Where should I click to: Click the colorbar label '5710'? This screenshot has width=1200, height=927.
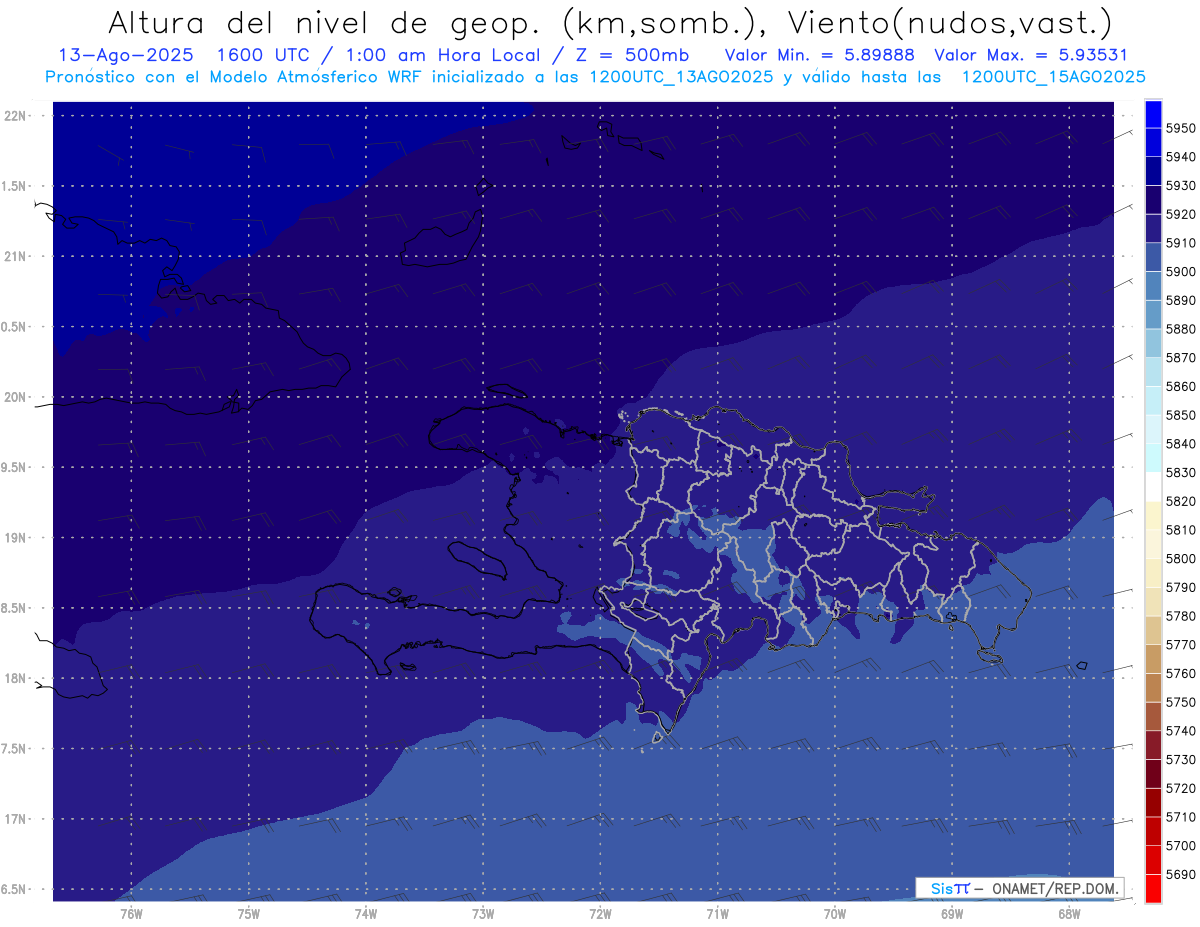1181,817
